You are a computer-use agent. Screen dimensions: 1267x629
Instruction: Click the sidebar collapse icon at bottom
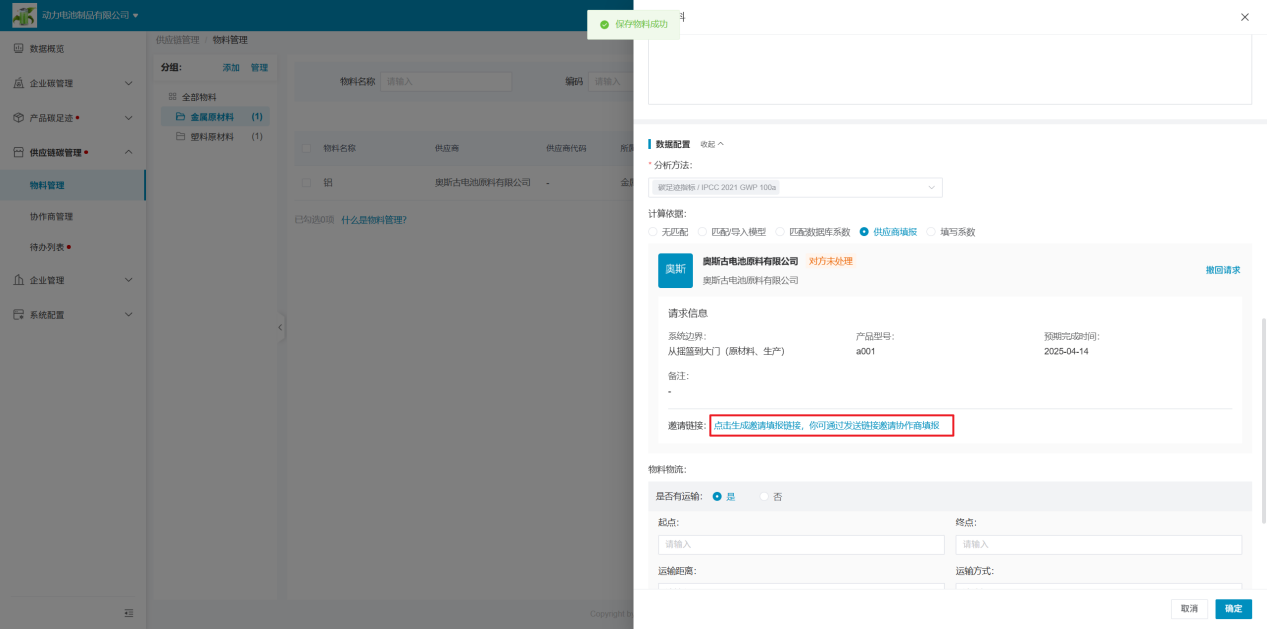128,613
